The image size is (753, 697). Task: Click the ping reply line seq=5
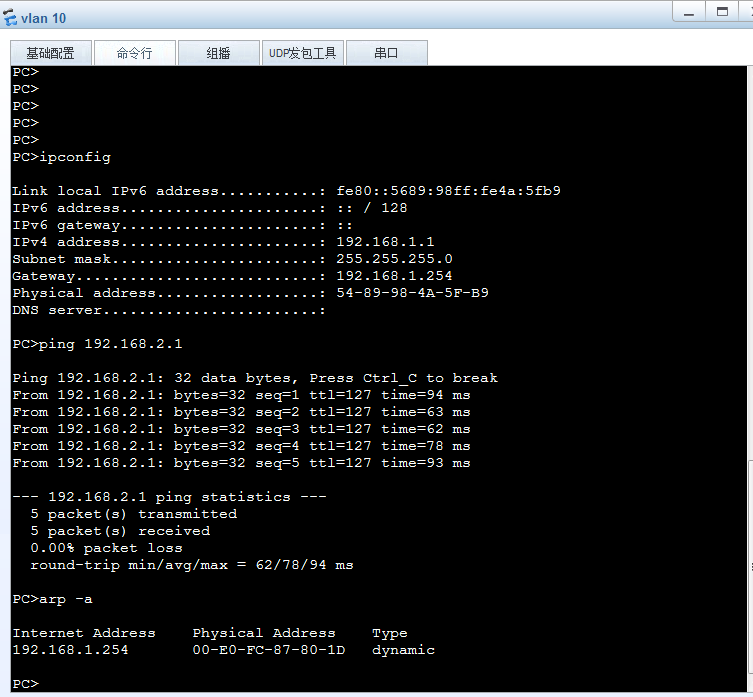[x=242, y=463]
